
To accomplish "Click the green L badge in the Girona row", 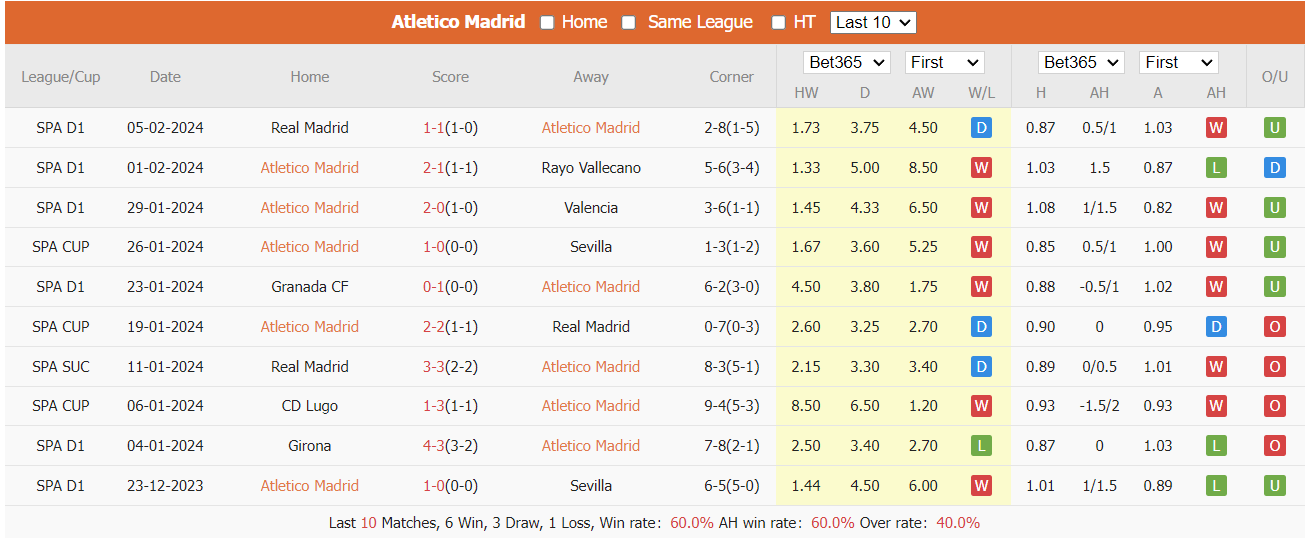I will [981, 446].
